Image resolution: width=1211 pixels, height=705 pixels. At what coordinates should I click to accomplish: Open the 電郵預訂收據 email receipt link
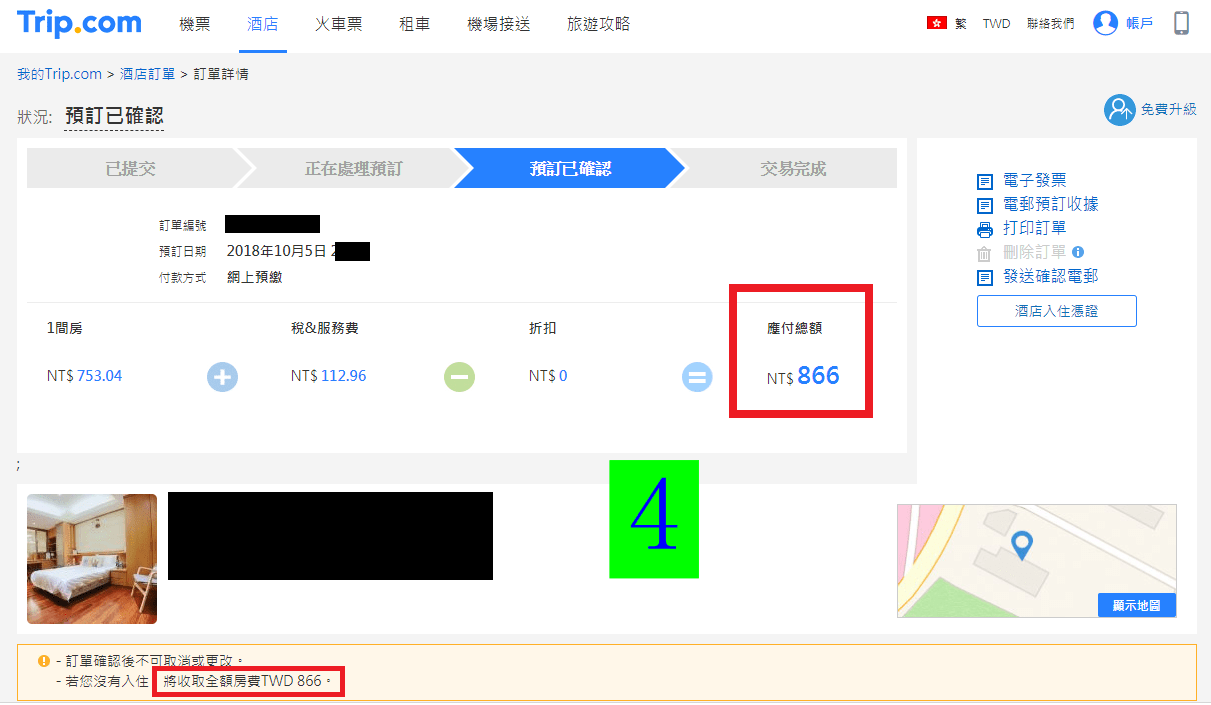coord(1051,204)
